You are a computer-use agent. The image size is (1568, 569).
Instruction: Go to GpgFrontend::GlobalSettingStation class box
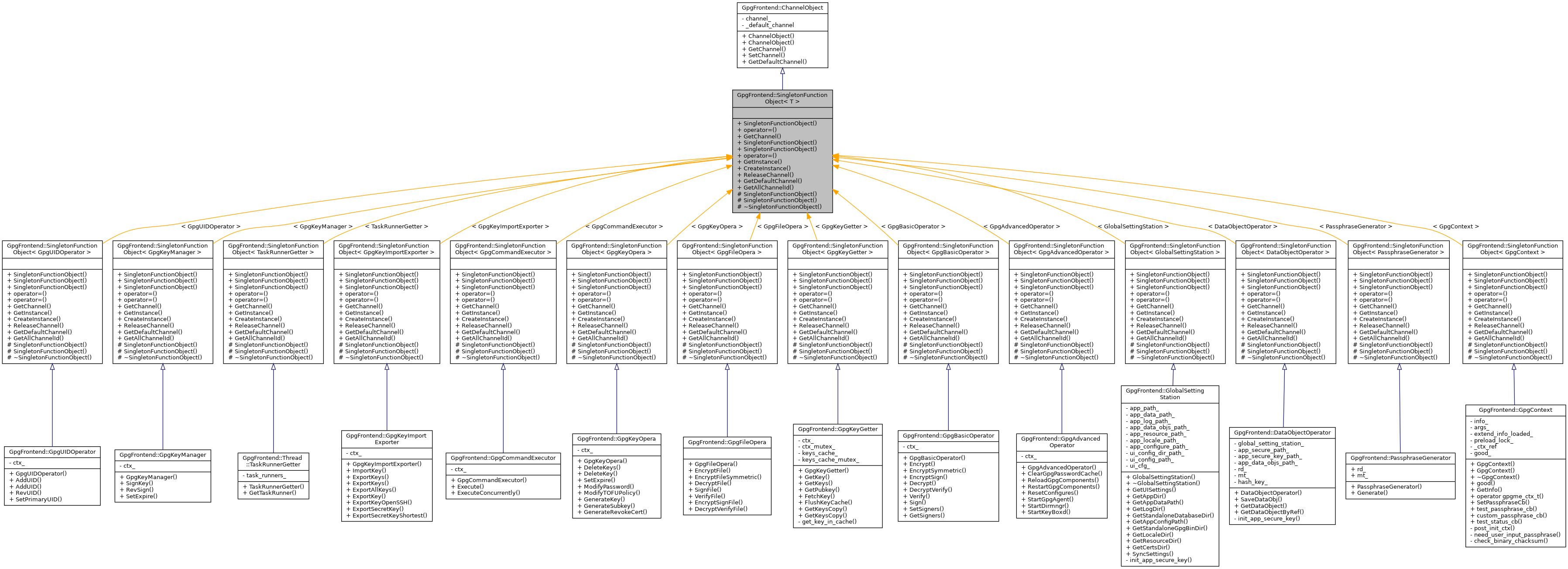click(1170, 476)
